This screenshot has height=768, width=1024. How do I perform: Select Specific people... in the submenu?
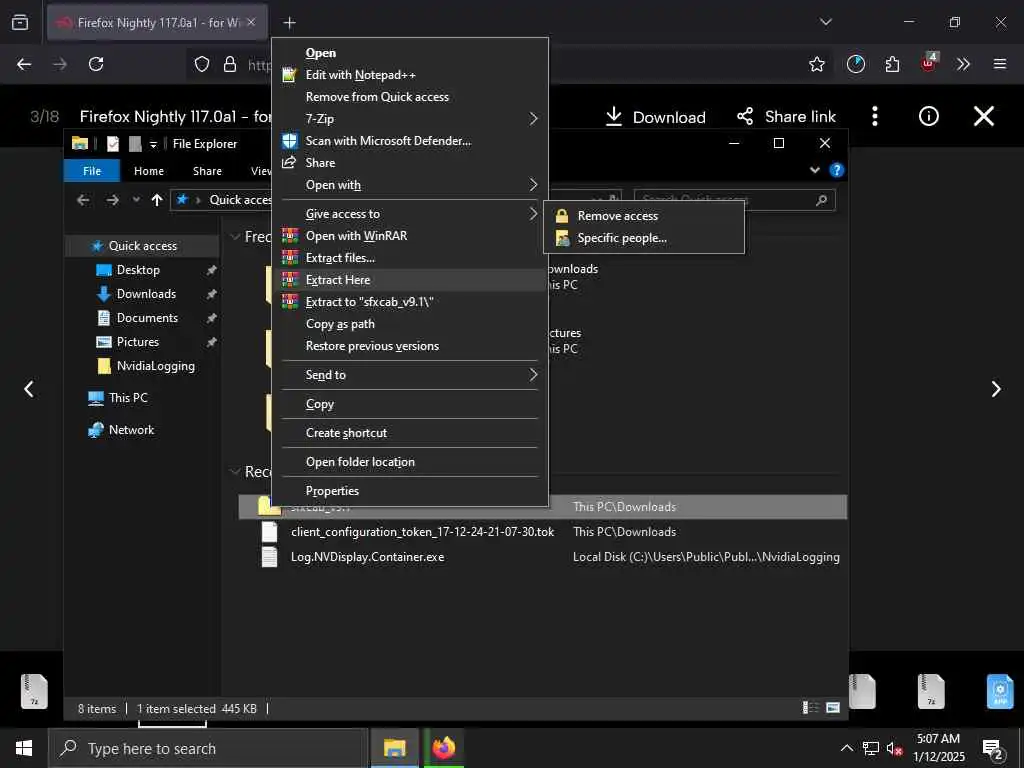click(644, 238)
